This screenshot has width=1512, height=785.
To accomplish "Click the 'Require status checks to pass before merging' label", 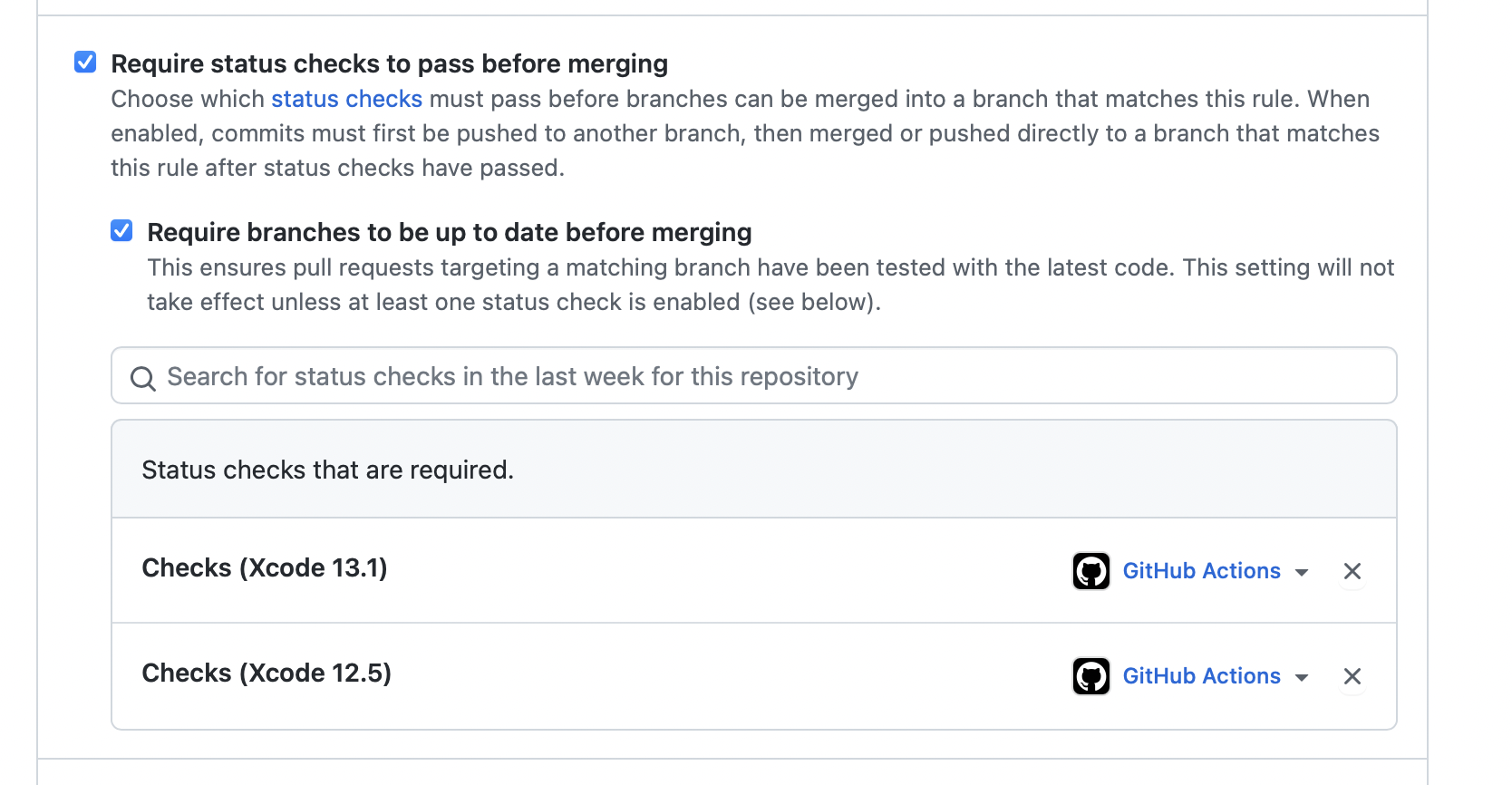I will (x=389, y=63).
